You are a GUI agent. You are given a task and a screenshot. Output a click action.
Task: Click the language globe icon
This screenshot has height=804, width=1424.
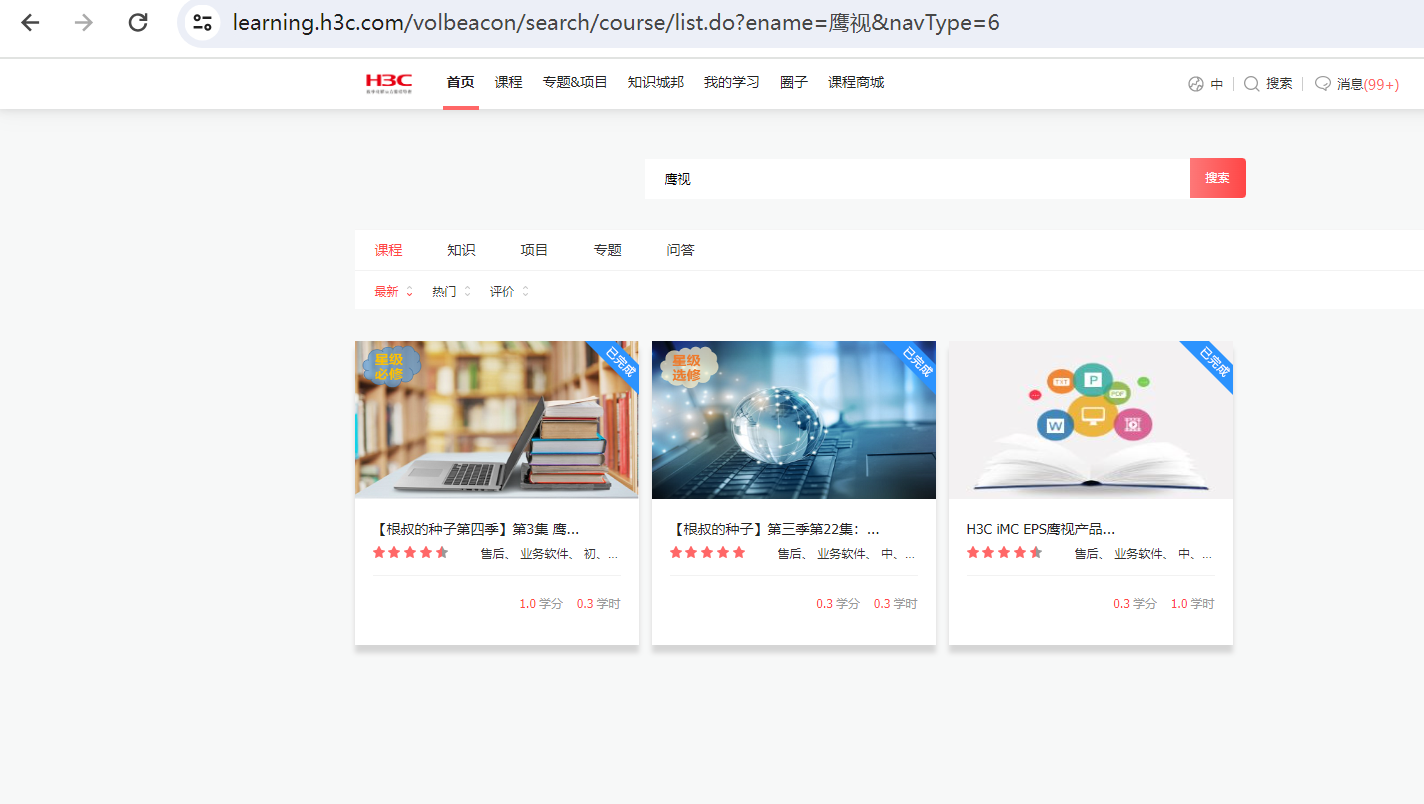pos(1195,84)
